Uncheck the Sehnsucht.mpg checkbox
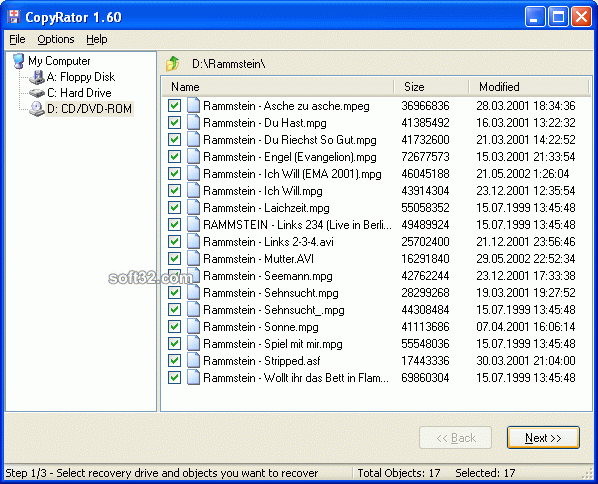The image size is (598, 484). [174, 293]
